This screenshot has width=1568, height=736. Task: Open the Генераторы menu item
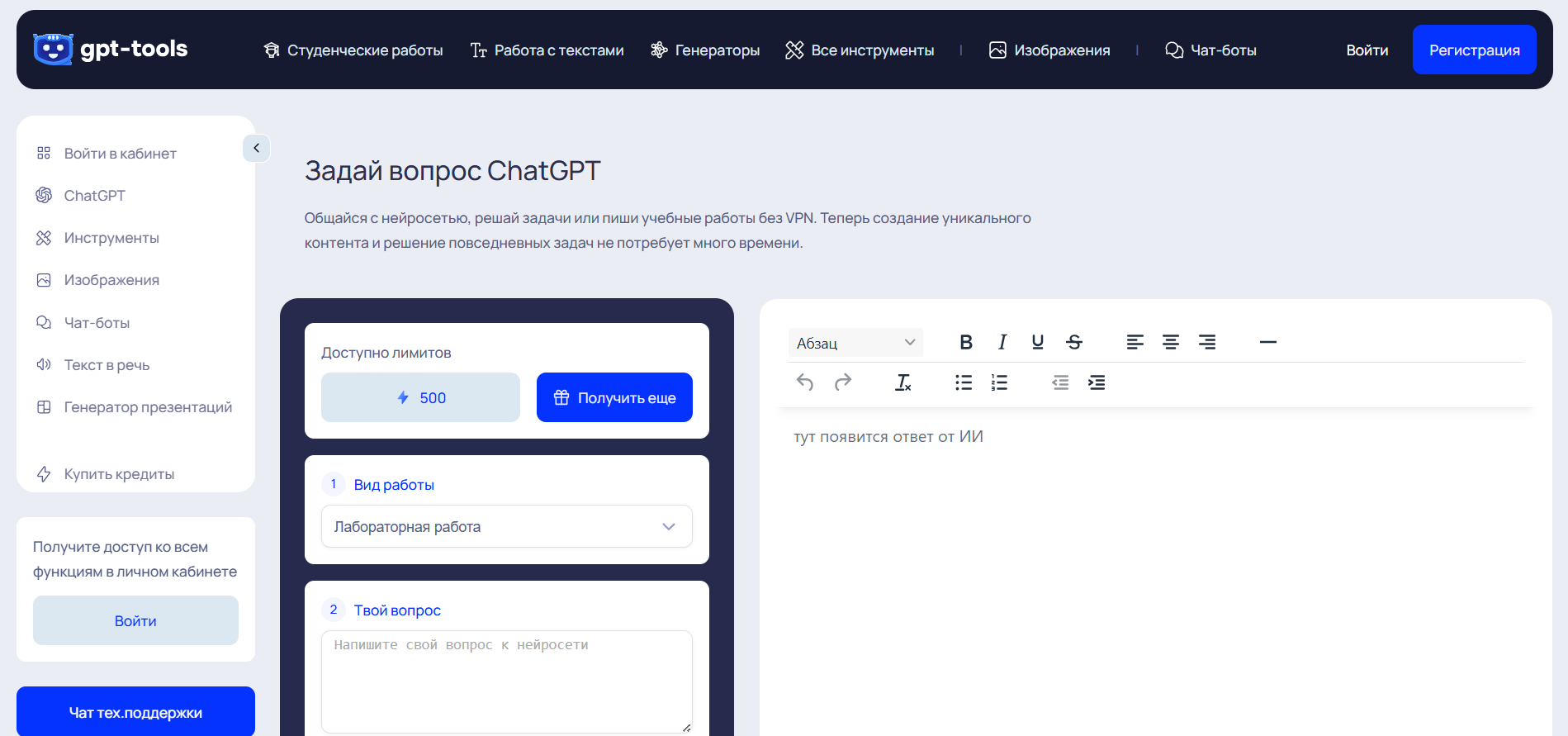705,50
